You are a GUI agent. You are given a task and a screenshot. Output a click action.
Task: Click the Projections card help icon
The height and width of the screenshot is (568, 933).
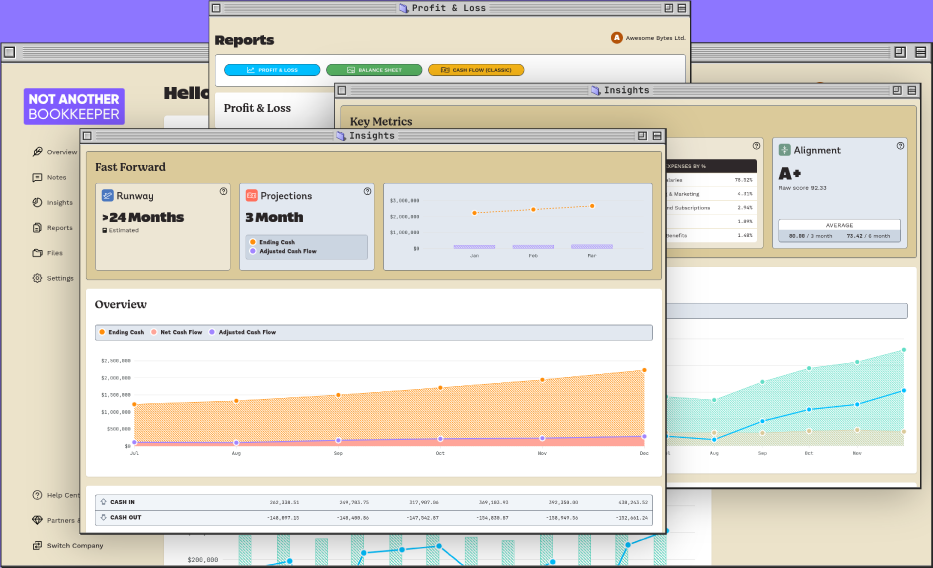point(367,191)
